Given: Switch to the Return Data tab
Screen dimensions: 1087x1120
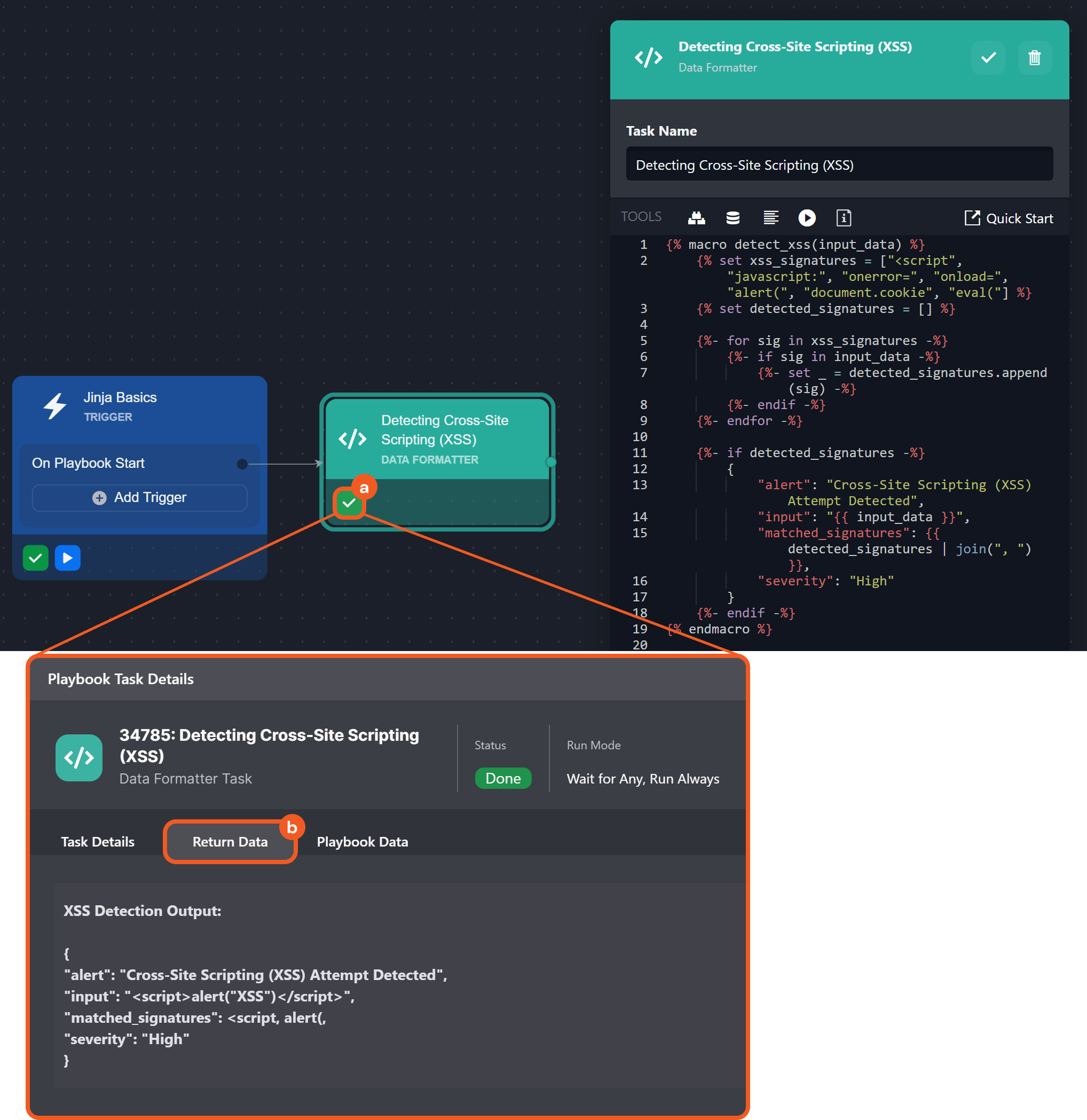Looking at the screenshot, I should click(230, 842).
